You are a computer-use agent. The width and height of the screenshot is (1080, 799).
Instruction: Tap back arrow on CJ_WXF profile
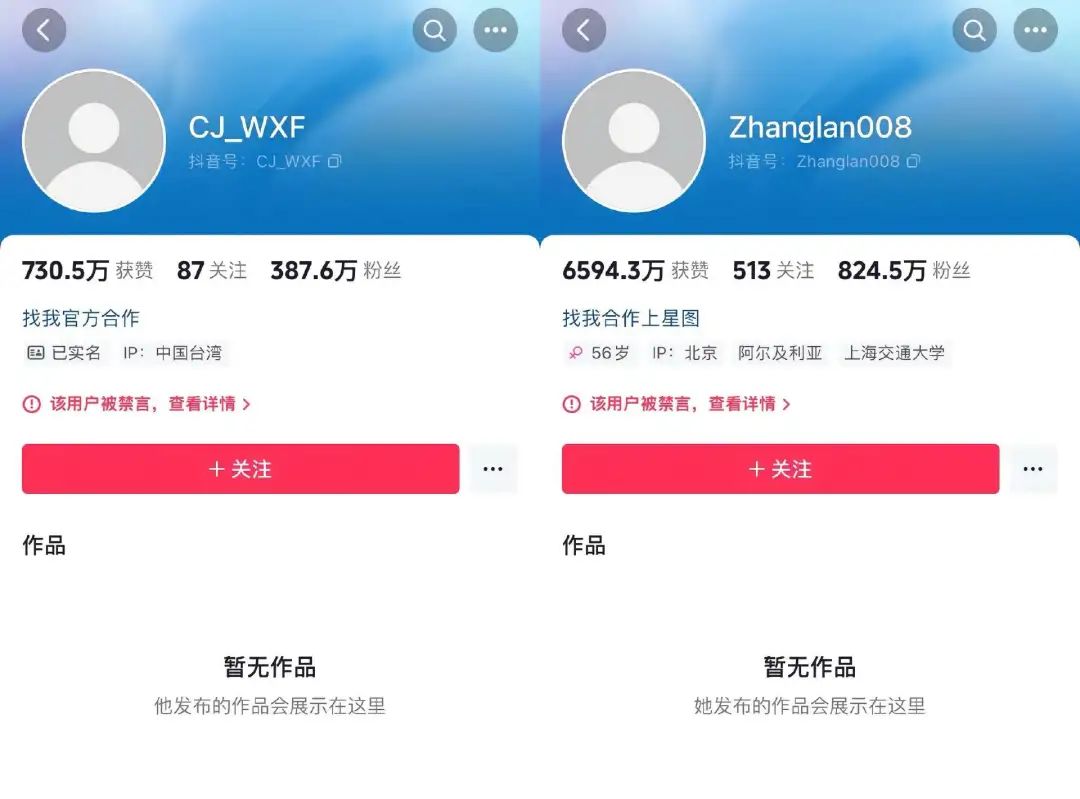click(x=44, y=30)
